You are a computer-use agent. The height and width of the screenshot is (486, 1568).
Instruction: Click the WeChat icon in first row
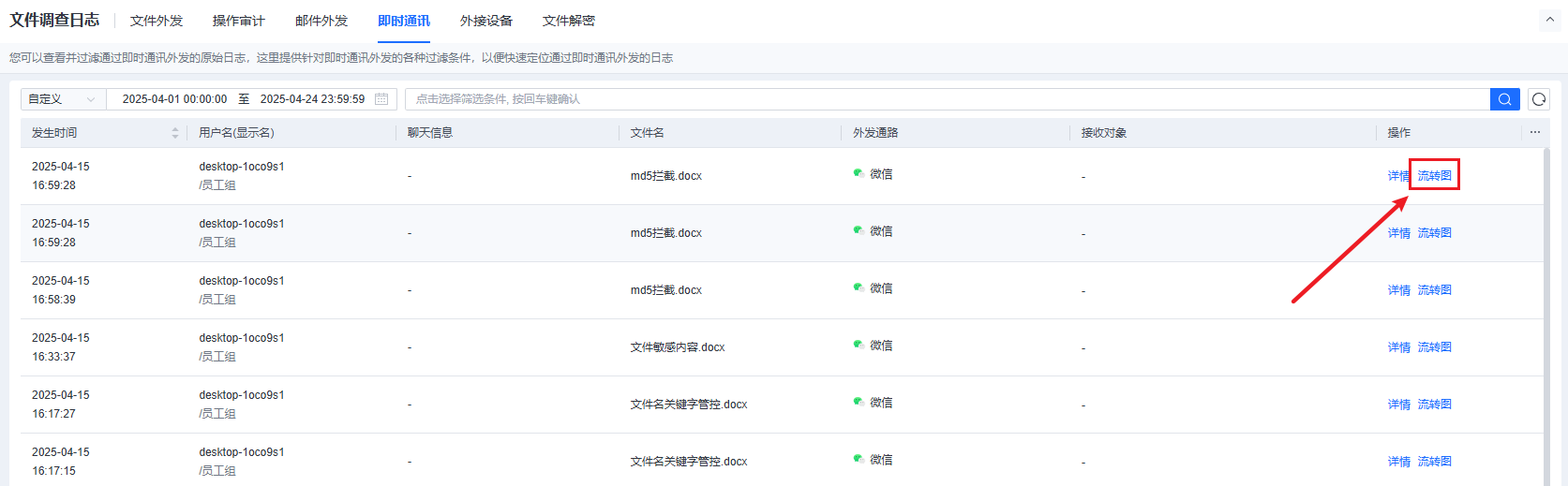(859, 173)
